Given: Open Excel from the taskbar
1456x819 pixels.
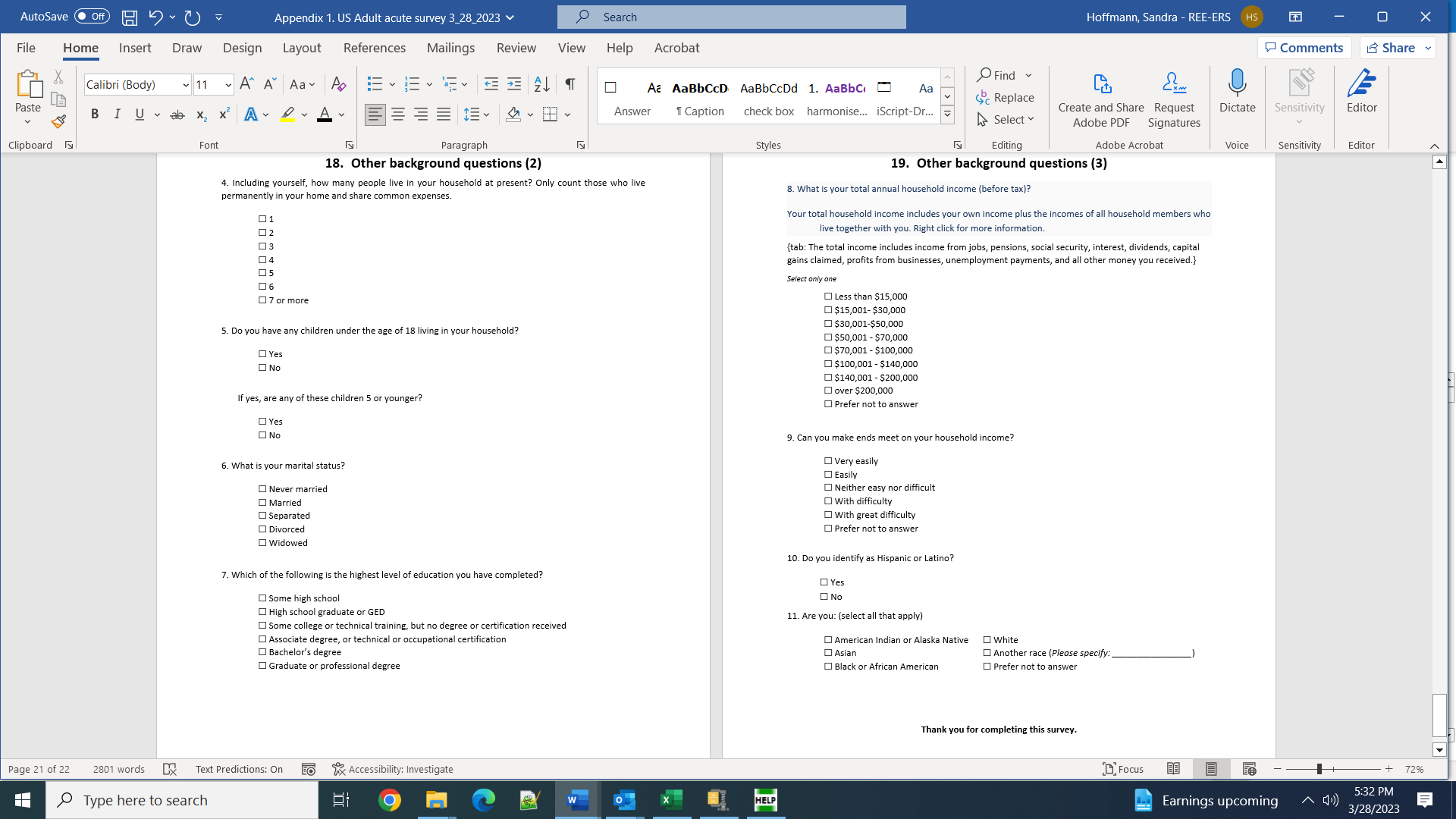Looking at the screenshot, I should pyautogui.click(x=671, y=800).
